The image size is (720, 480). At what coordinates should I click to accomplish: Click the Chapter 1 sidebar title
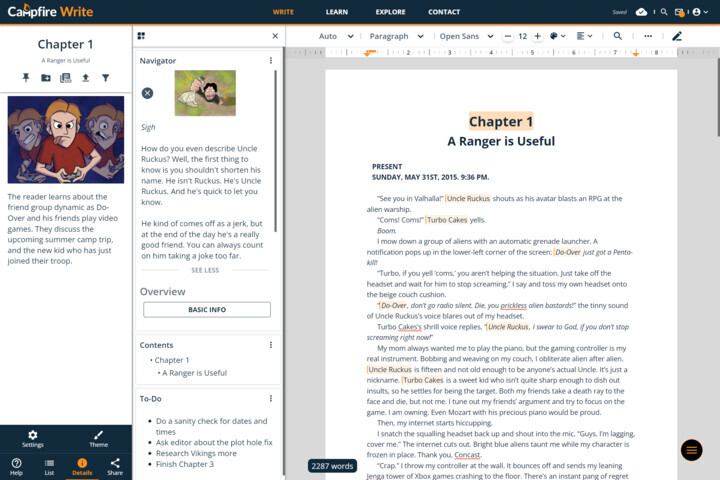(65, 44)
